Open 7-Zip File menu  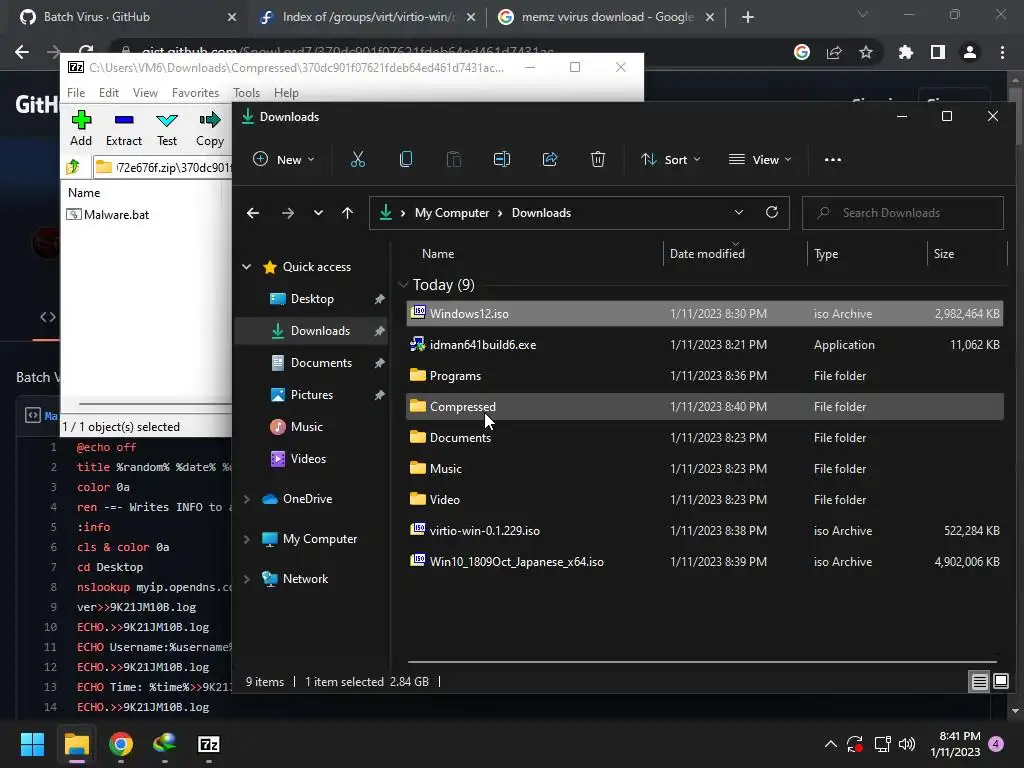pyautogui.click(x=76, y=93)
